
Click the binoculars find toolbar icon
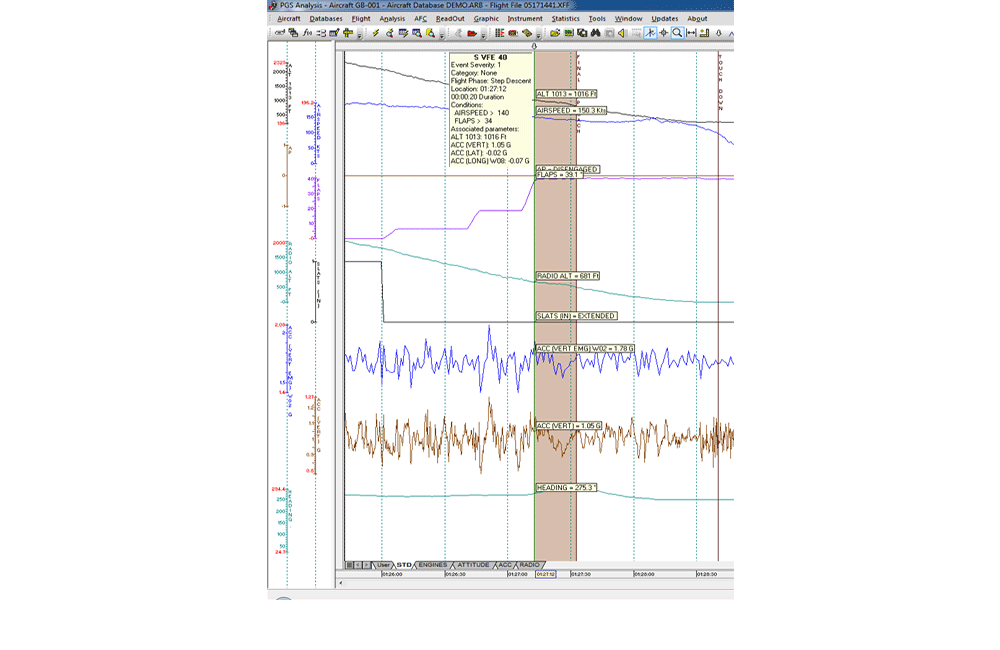[x=596, y=33]
